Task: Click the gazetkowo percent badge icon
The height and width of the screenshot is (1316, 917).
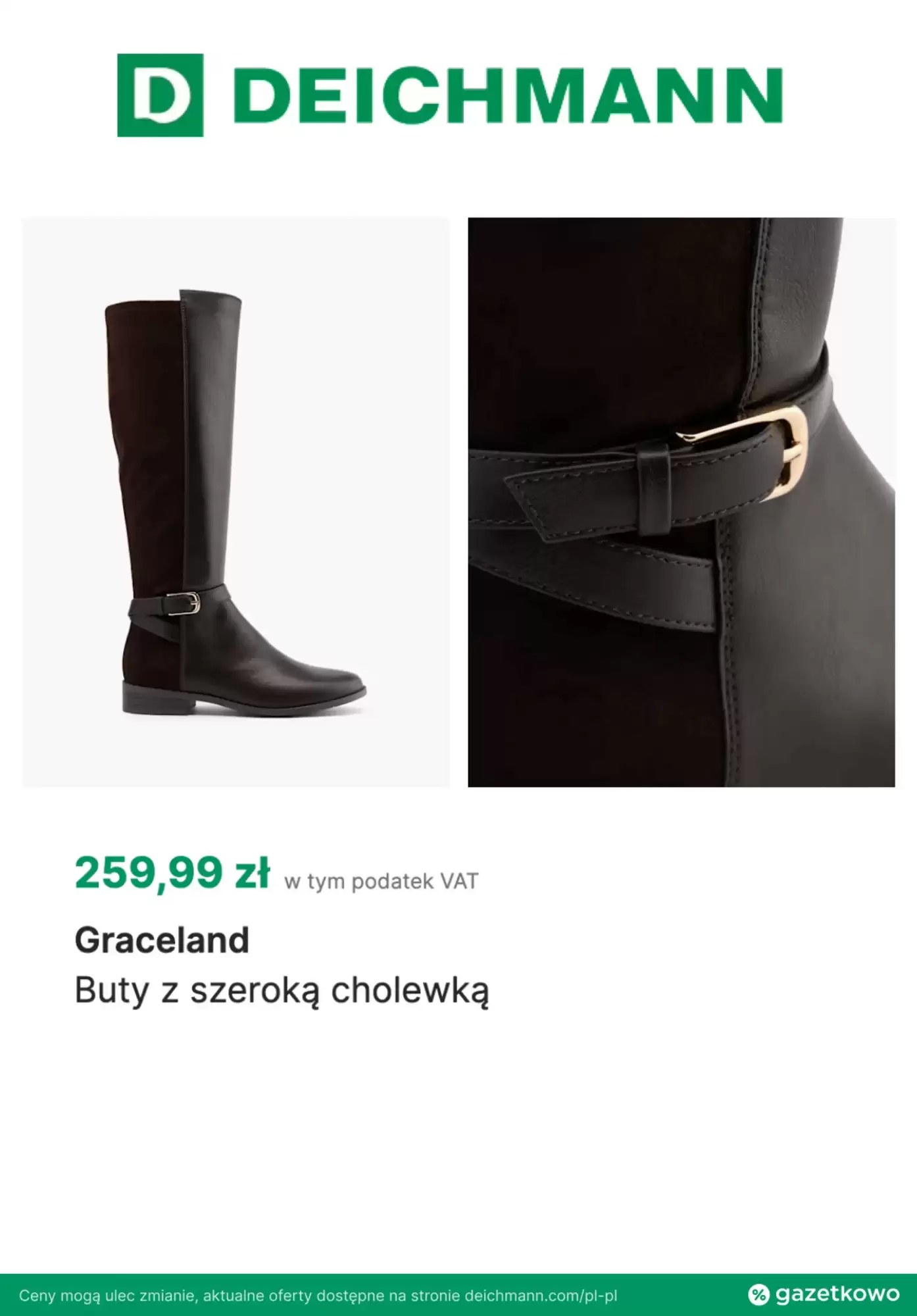Action: pyautogui.click(x=758, y=1294)
